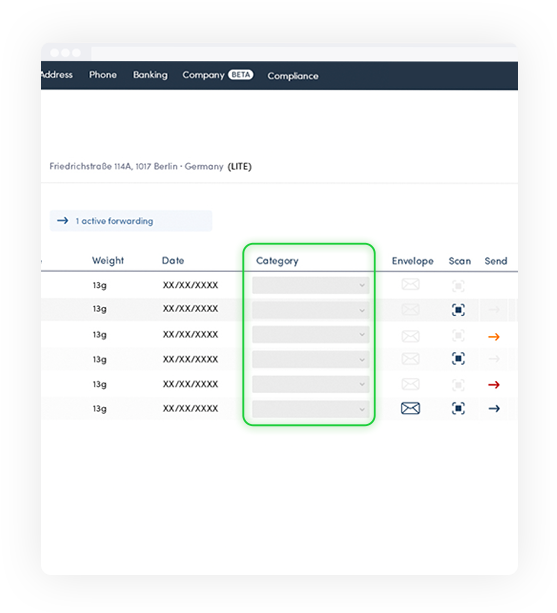Open the scan icon in last row
Screen dimensions: 557x613
pyautogui.click(x=458, y=409)
